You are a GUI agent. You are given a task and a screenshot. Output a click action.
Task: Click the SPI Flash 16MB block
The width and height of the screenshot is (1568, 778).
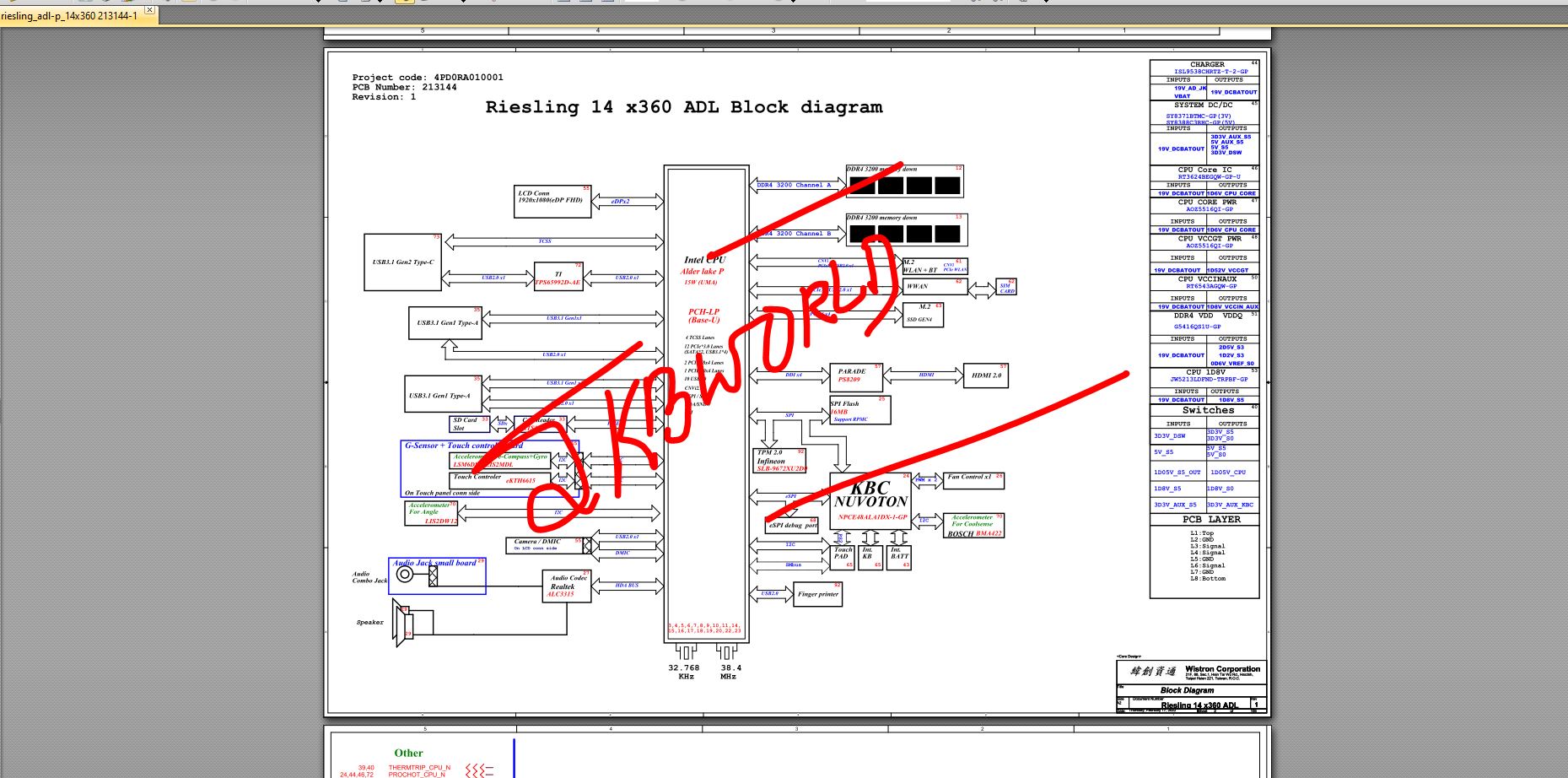tap(859, 410)
